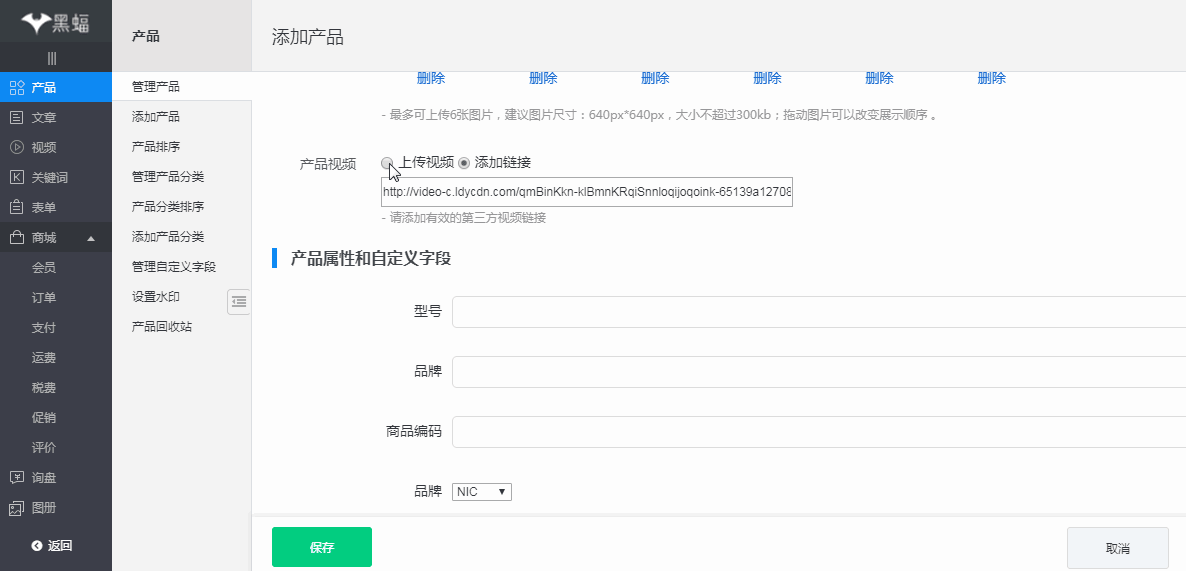Open 文章 section via its icon
The image size is (1186, 571).
[16, 117]
